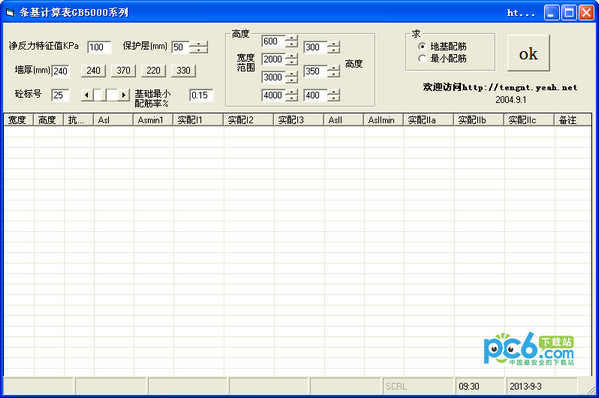This screenshot has height=398, width=599.
Task: Choose the 330 wall thickness button
Action: tap(183, 71)
